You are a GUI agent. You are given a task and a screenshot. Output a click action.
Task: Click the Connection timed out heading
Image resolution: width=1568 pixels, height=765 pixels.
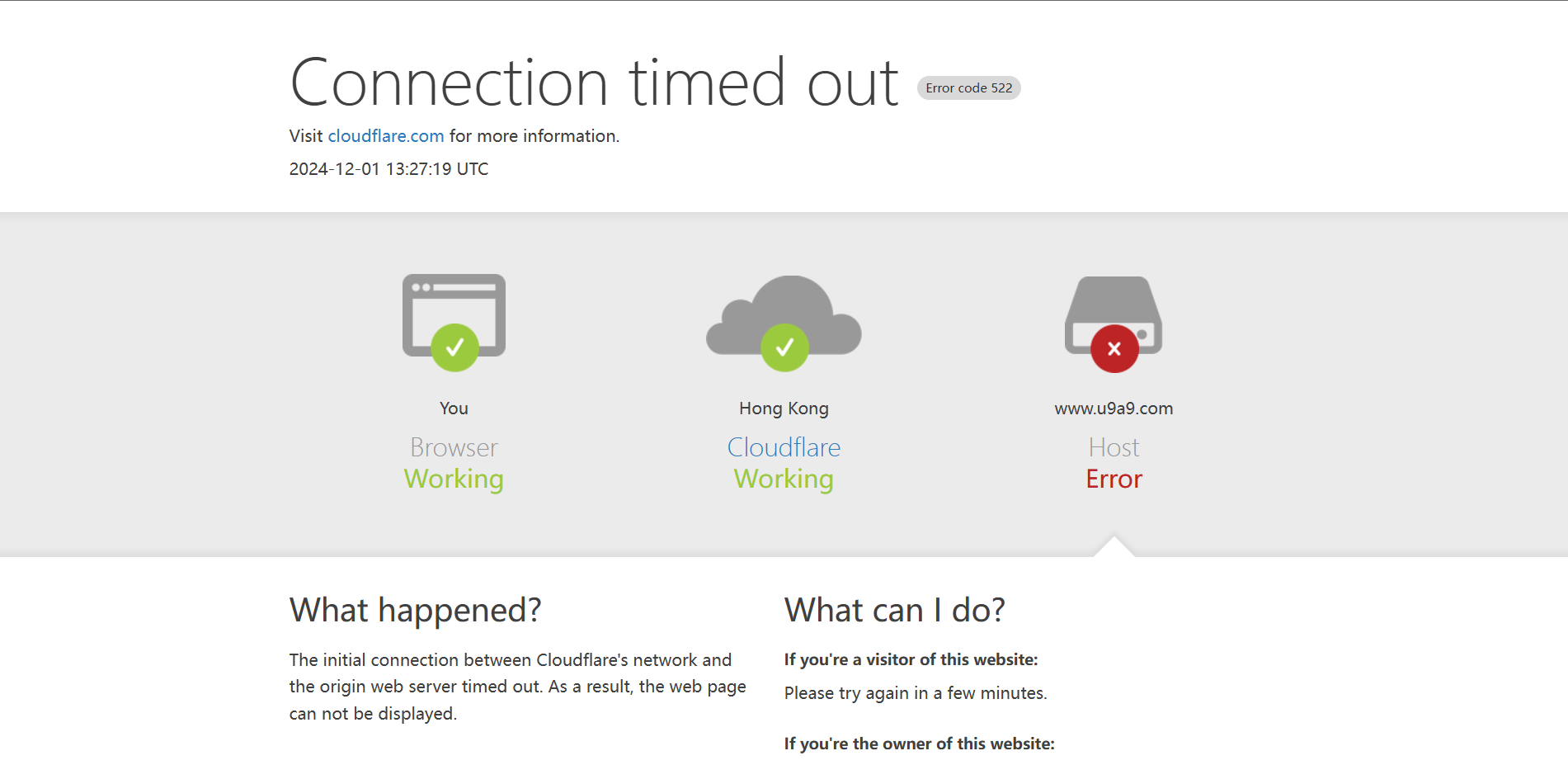click(x=594, y=83)
